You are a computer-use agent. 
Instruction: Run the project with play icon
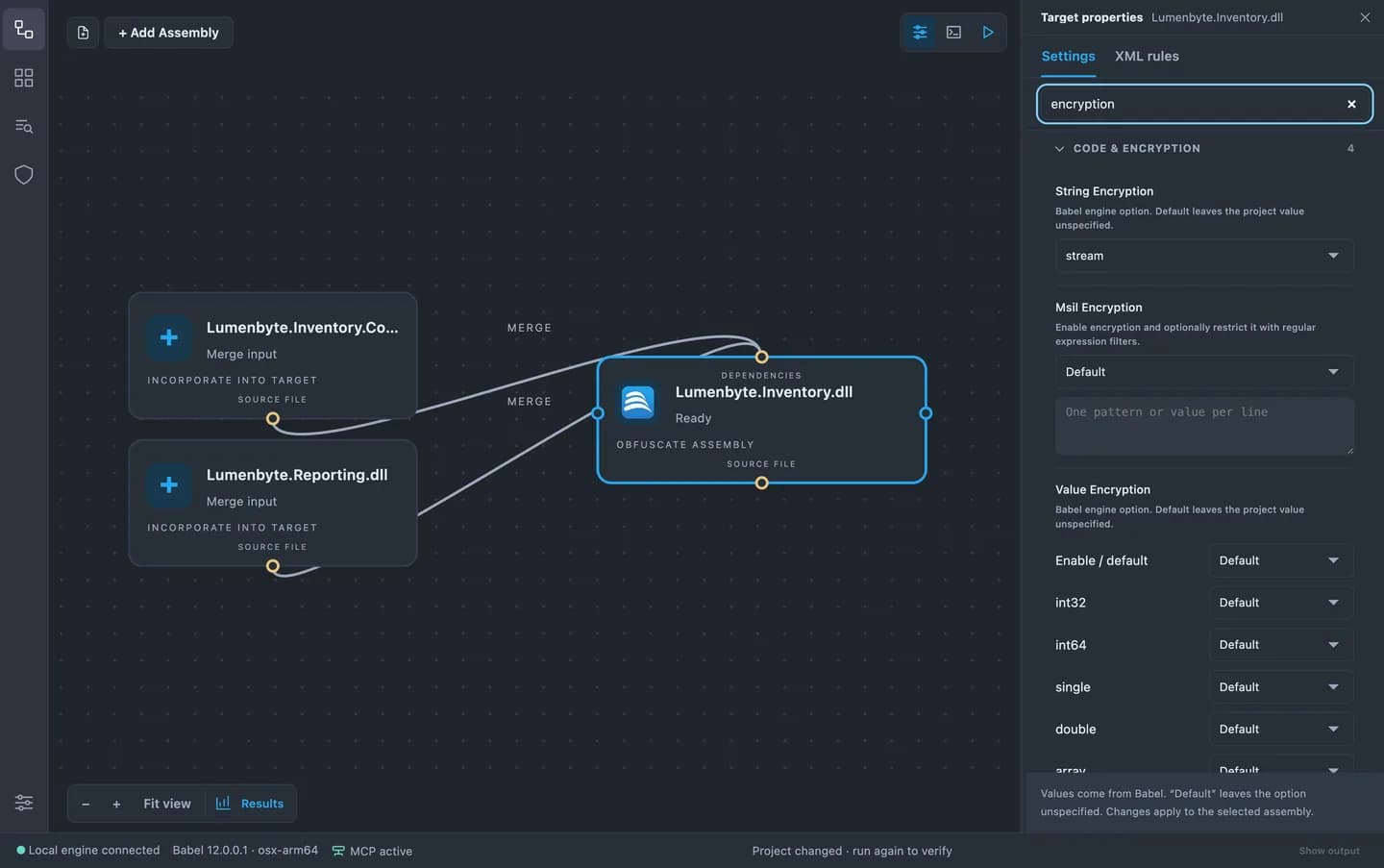click(x=987, y=33)
